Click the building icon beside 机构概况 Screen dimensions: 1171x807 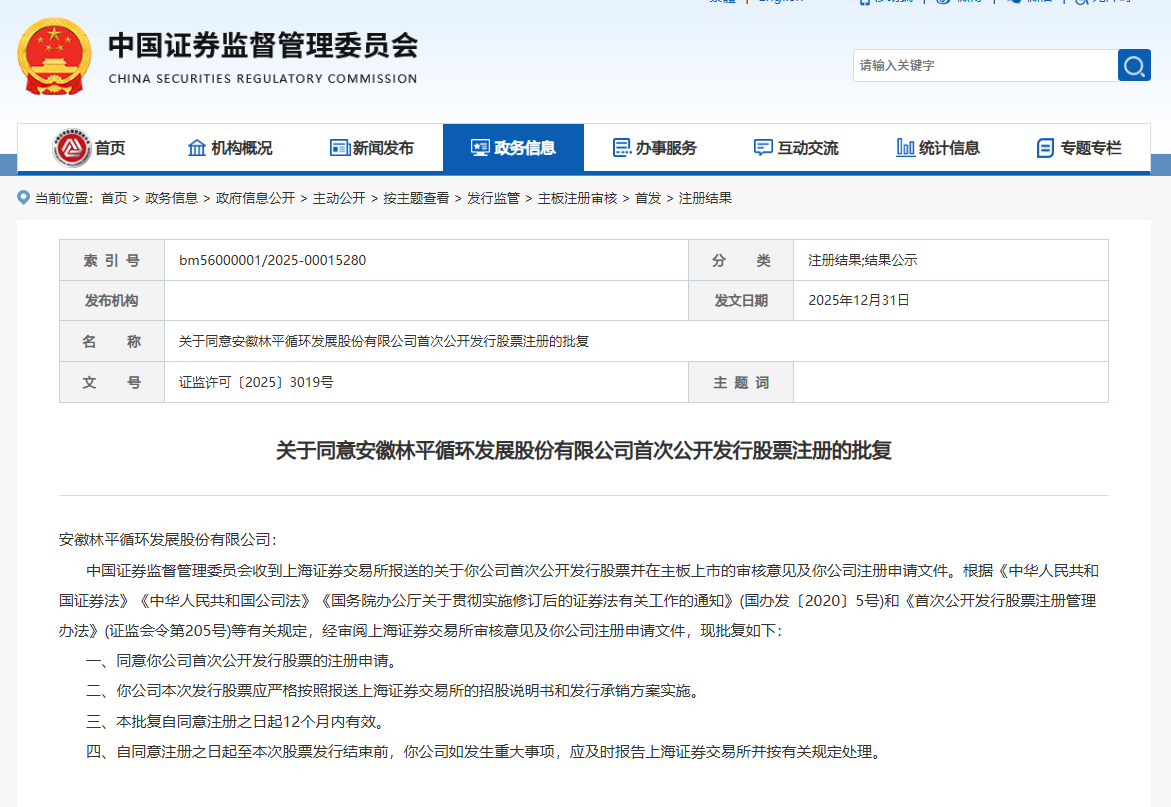[195, 147]
